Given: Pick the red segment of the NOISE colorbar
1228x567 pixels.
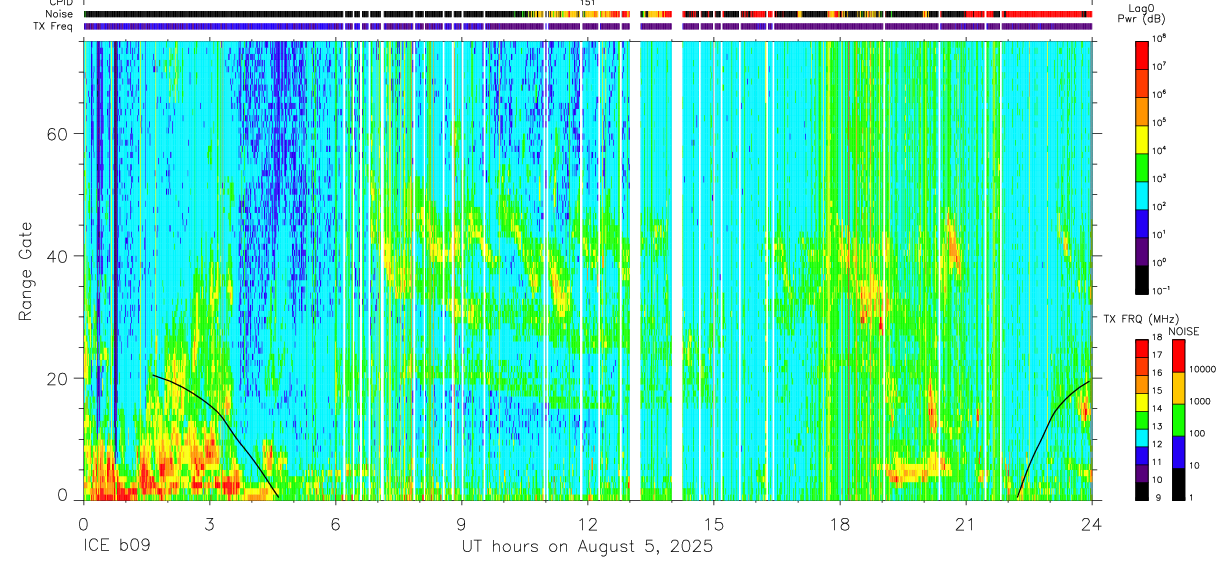Looking at the screenshot, I should pos(1177,356).
